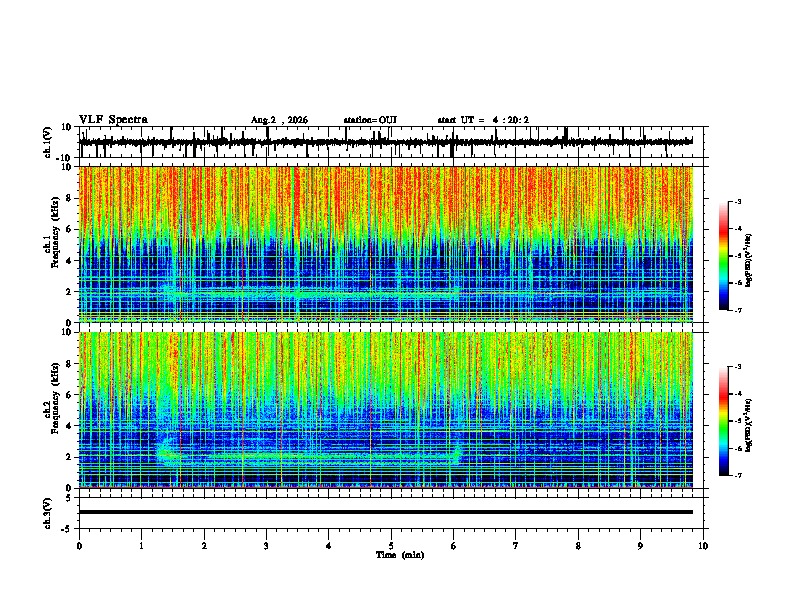The width and height of the screenshot is (792, 612).
Task: Click the '6' kHz tick of ch.1 spectrogram
Action: point(69,229)
